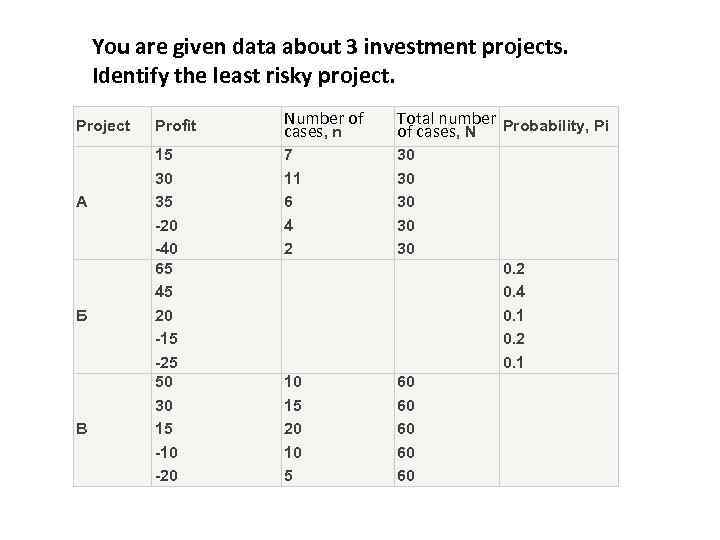Select the "Total number of cases, N" header
Screen dimensions: 720x540
click(446, 125)
